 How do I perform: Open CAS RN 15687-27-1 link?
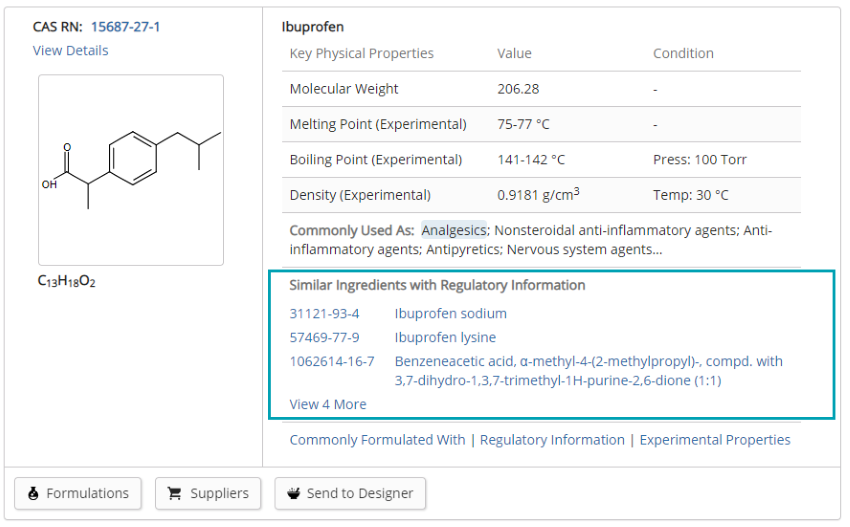point(125,27)
